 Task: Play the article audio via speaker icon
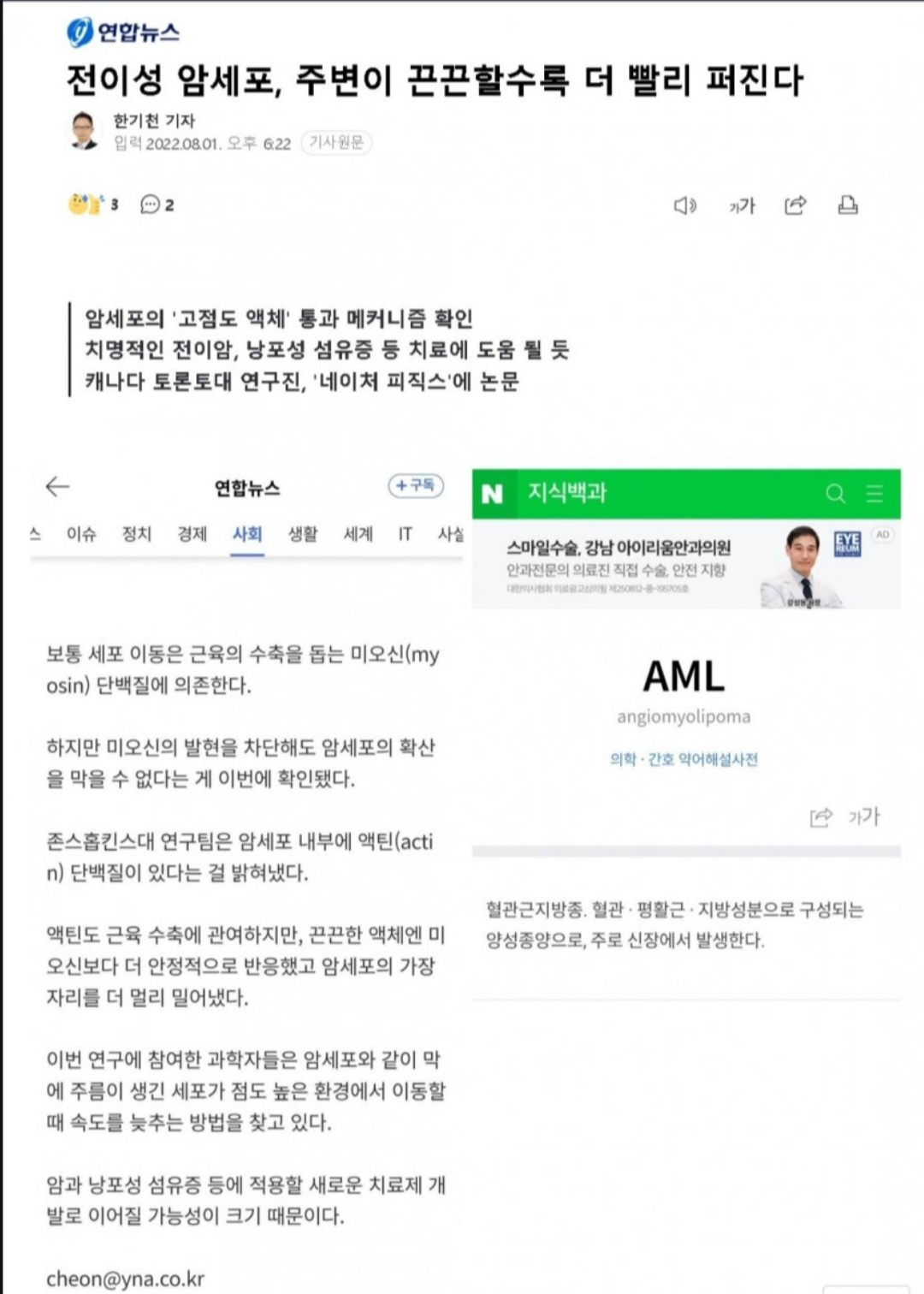pyautogui.click(x=685, y=205)
